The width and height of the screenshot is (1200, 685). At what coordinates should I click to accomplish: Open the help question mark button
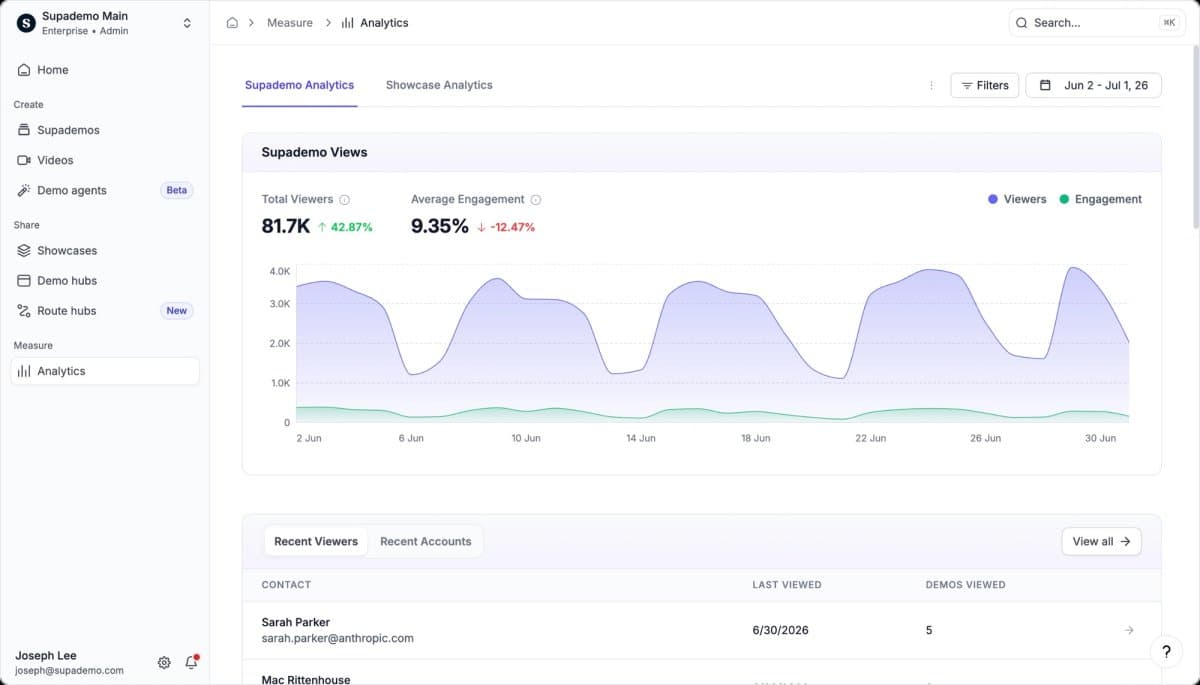point(1166,651)
